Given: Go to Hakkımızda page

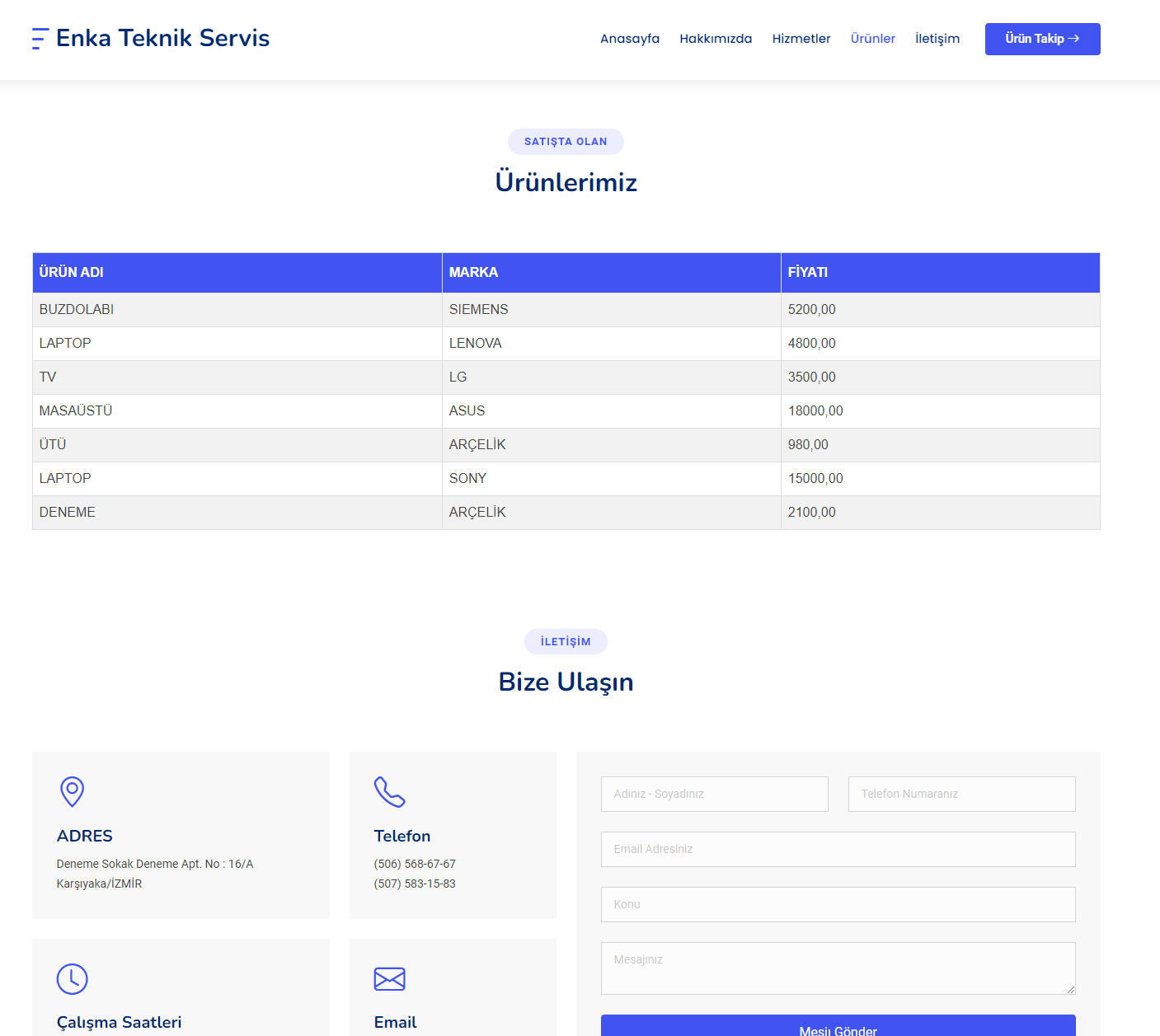Looking at the screenshot, I should (x=715, y=39).
